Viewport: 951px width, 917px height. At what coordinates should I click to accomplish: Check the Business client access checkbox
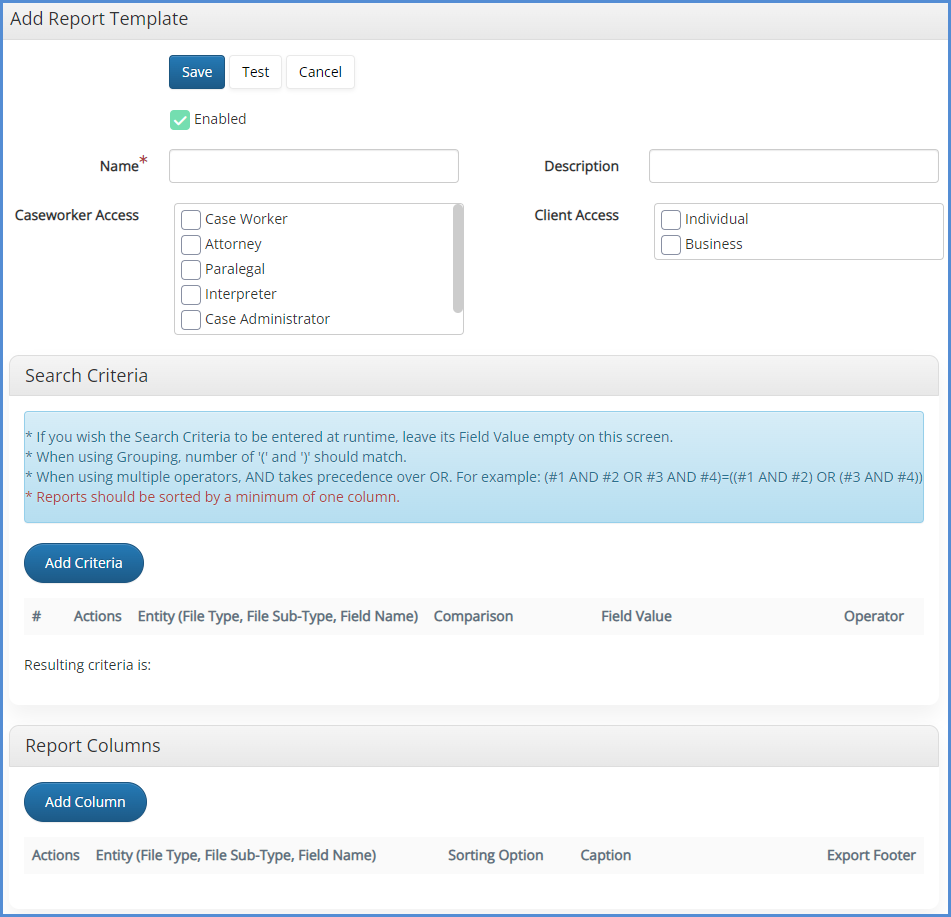pyautogui.click(x=671, y=245)
